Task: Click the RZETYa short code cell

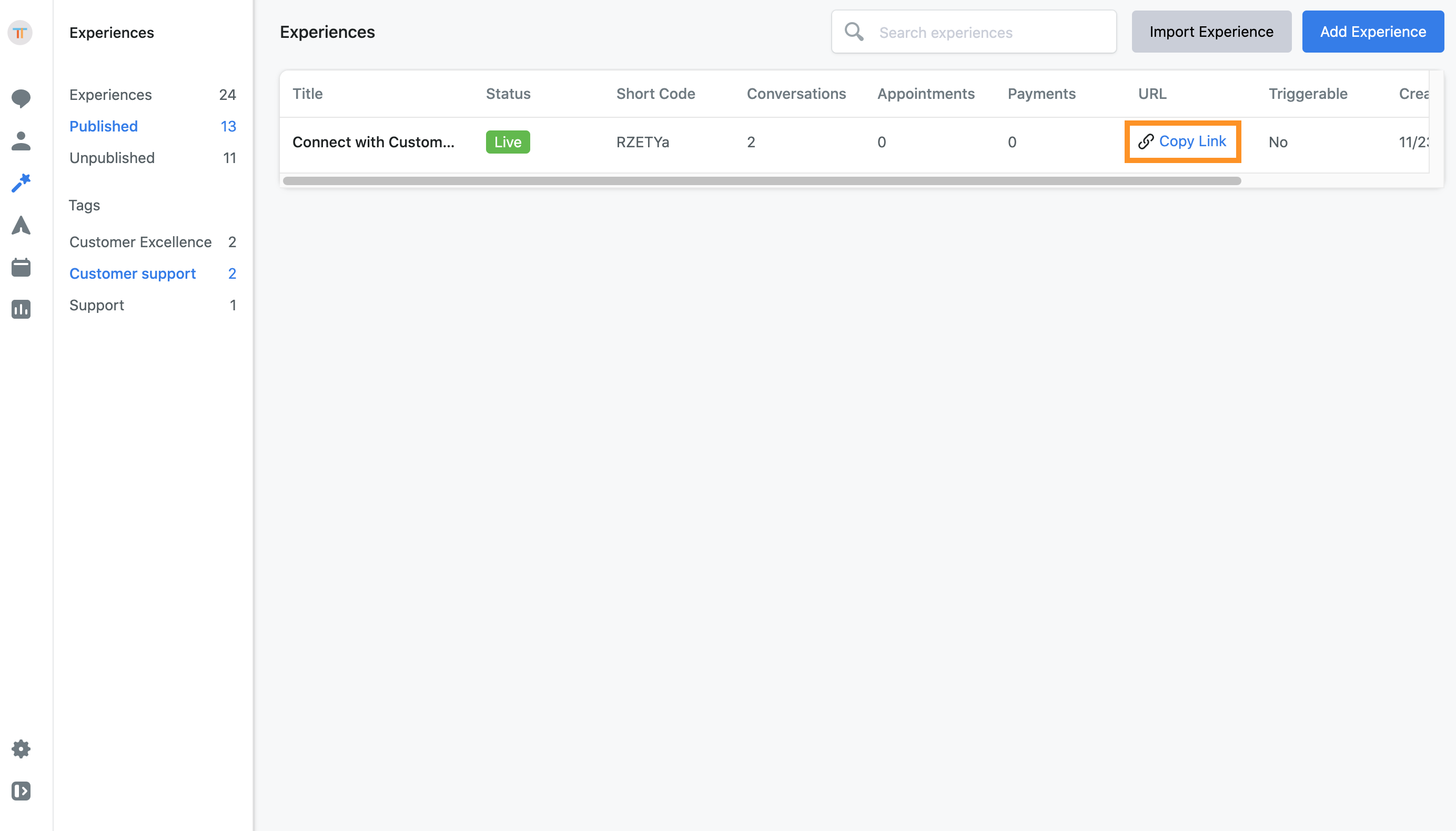Action: point(642,142)
